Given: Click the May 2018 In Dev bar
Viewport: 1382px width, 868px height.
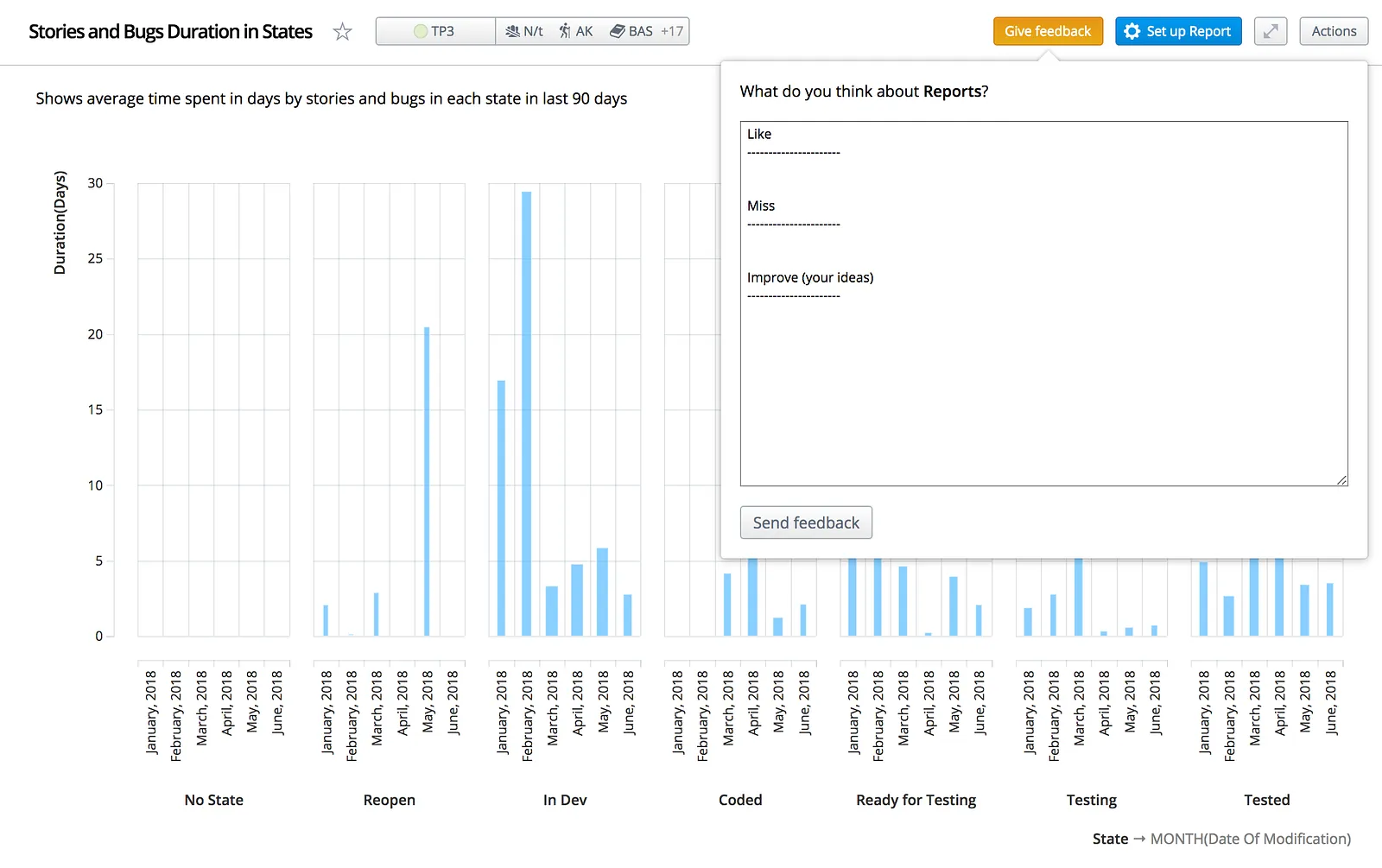Looking at the screenshot, I should [x=602, y=592].
